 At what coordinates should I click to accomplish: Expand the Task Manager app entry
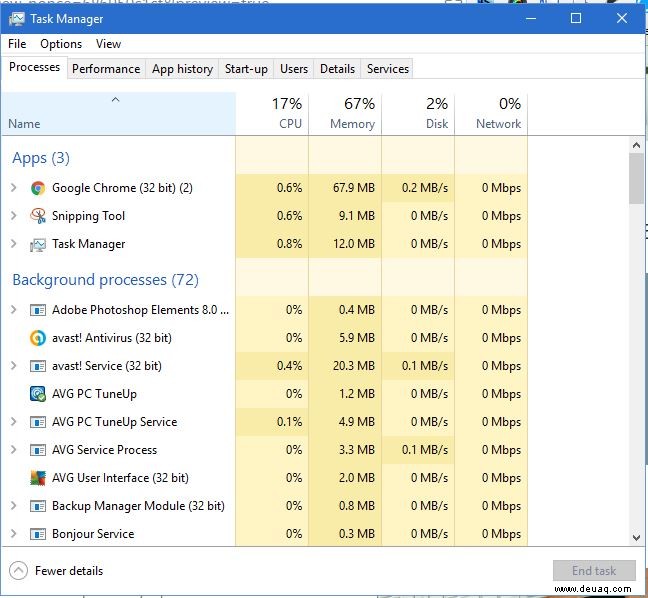(14, 244)
